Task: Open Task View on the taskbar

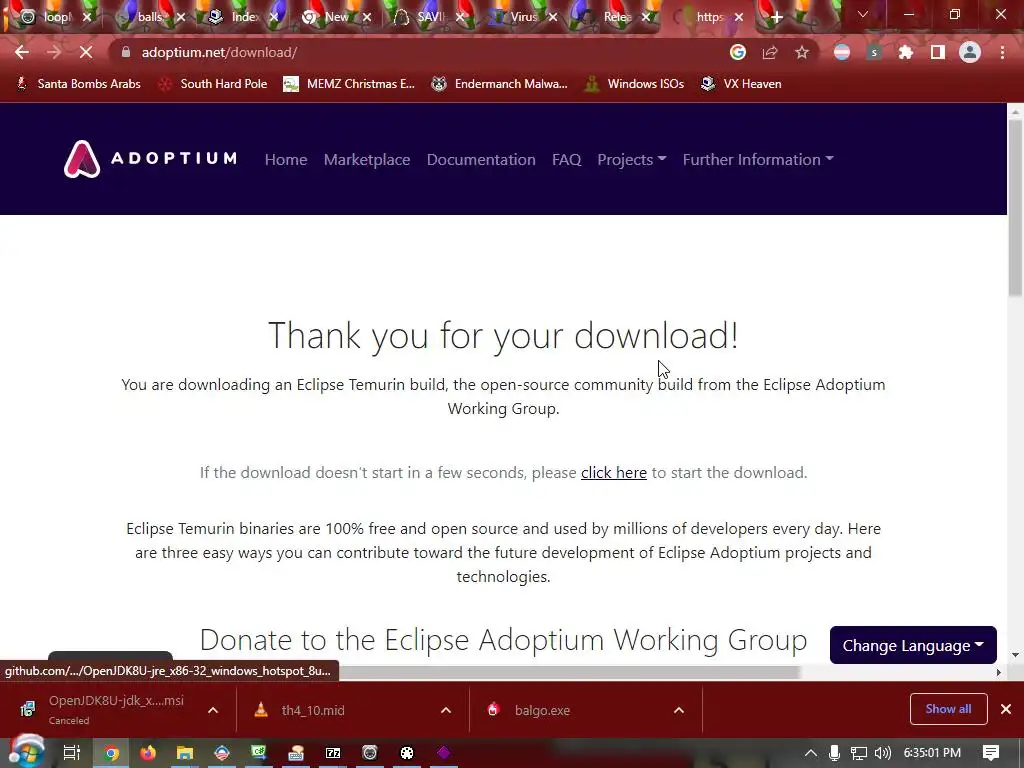Action: 71,752
